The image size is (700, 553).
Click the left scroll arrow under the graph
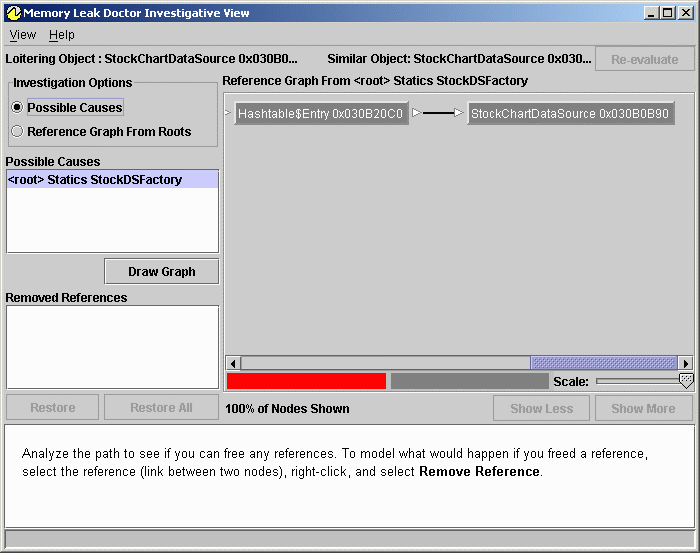tap(233, 363)
